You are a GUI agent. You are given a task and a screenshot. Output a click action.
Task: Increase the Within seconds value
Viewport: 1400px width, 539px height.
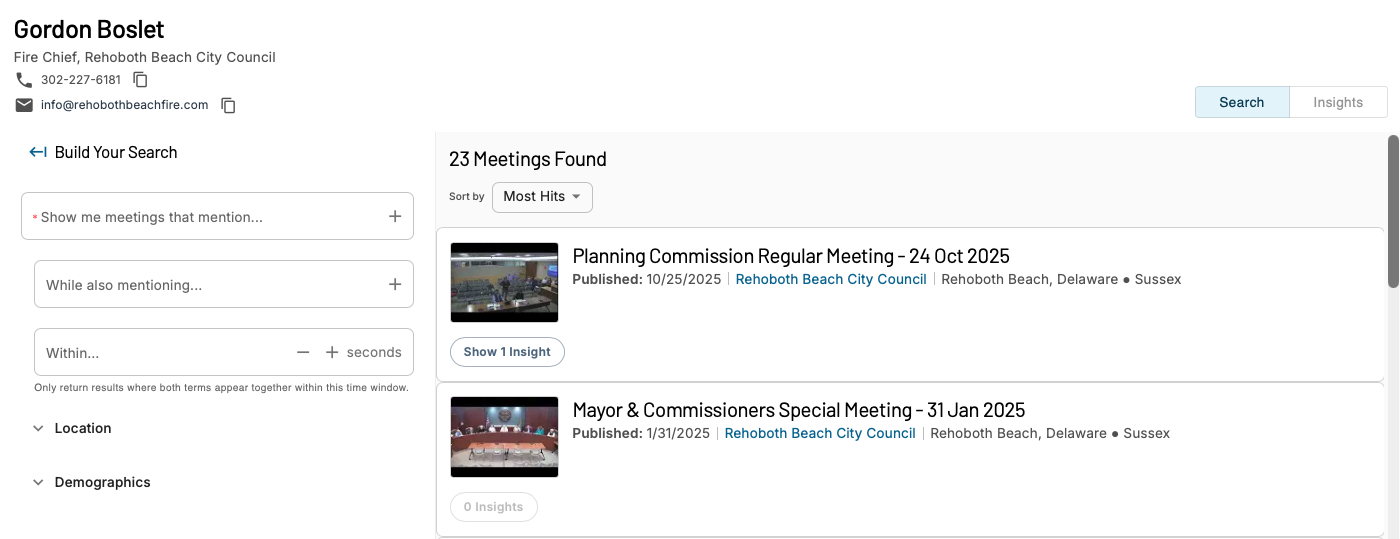click(x=332, y=352)
